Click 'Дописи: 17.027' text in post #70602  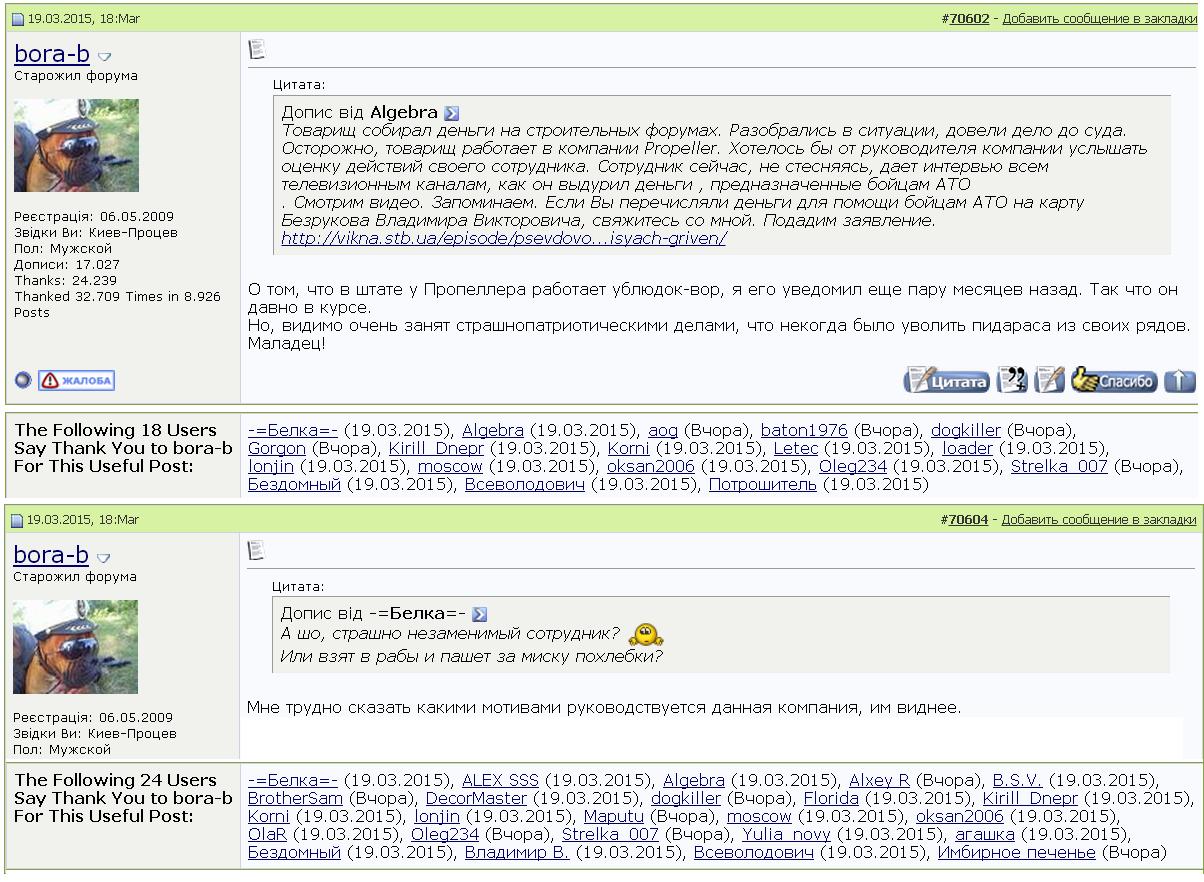(67, 264)
